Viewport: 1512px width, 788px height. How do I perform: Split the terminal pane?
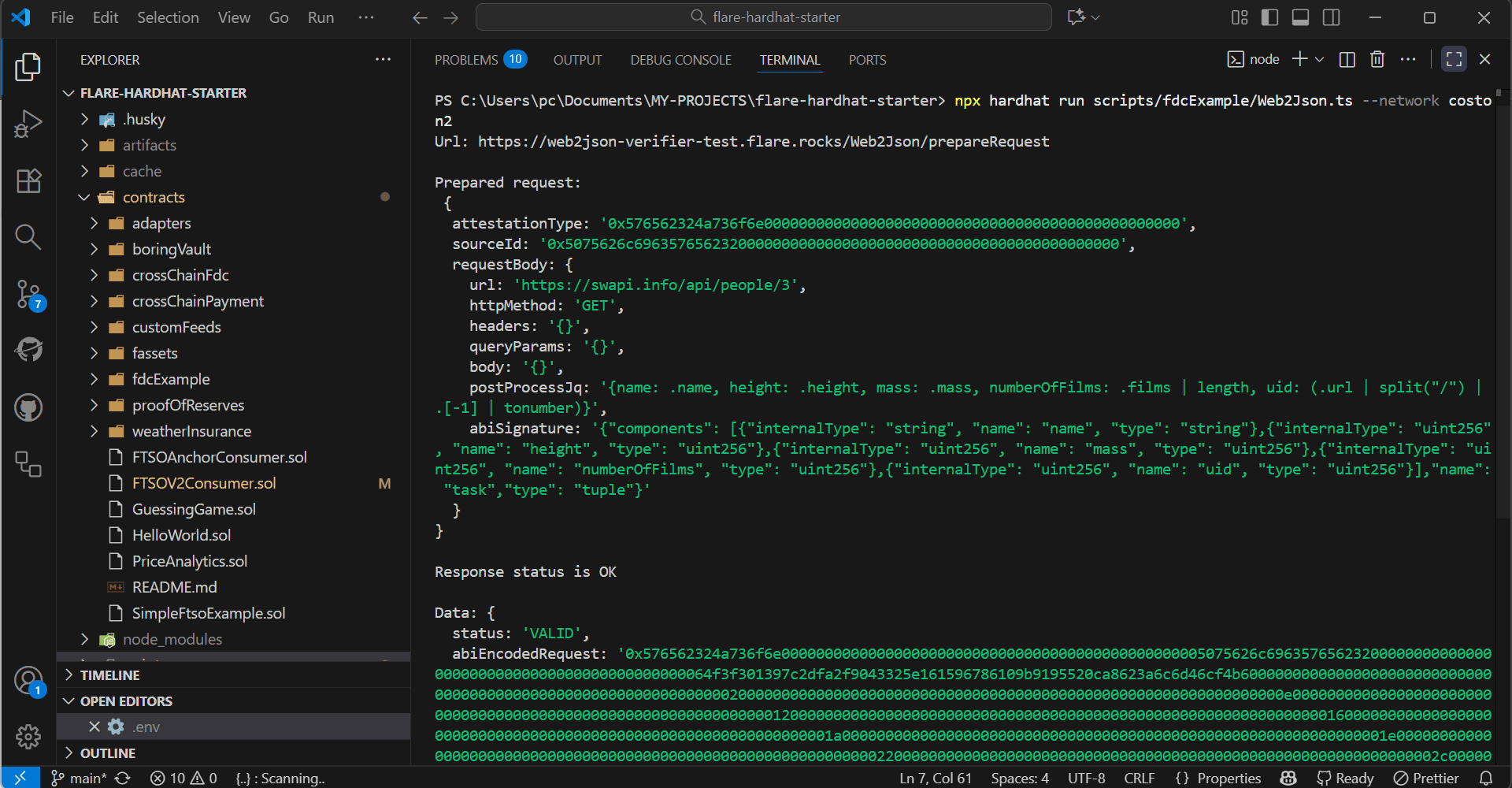pyautogui.click(x=1347, y=59)
